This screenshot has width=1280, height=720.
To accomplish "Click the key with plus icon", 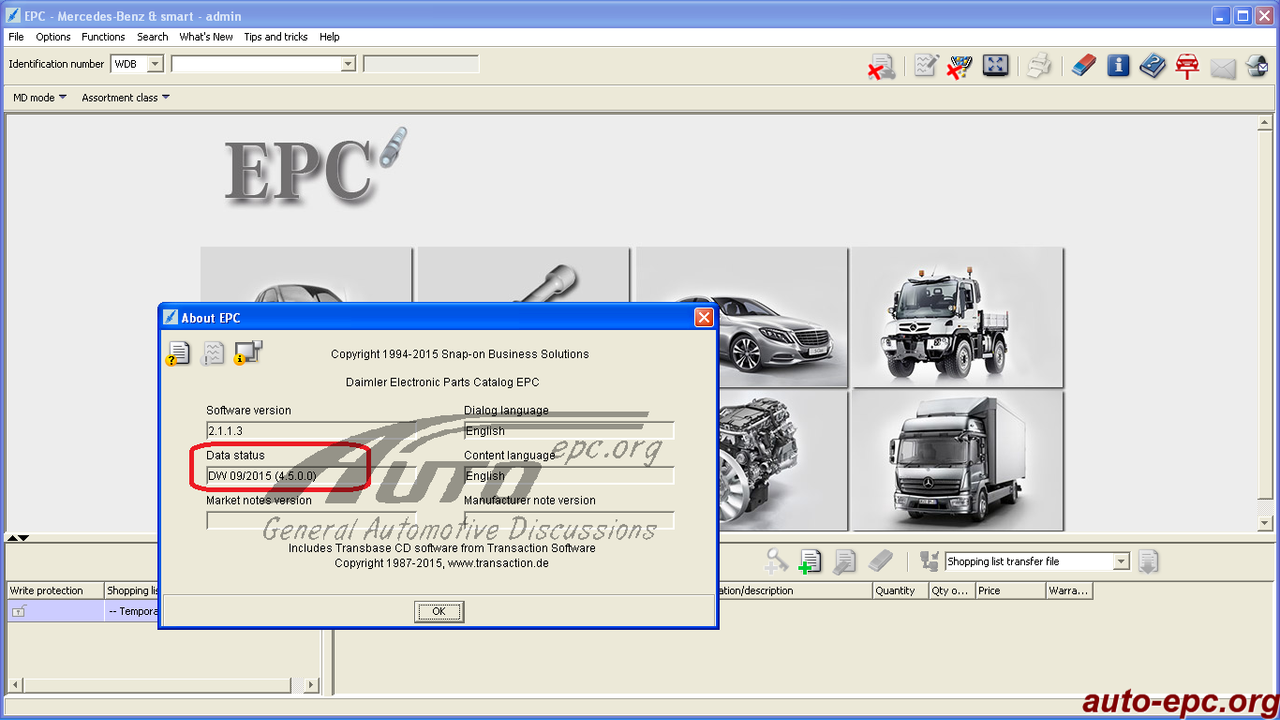I will pos(777,561).
